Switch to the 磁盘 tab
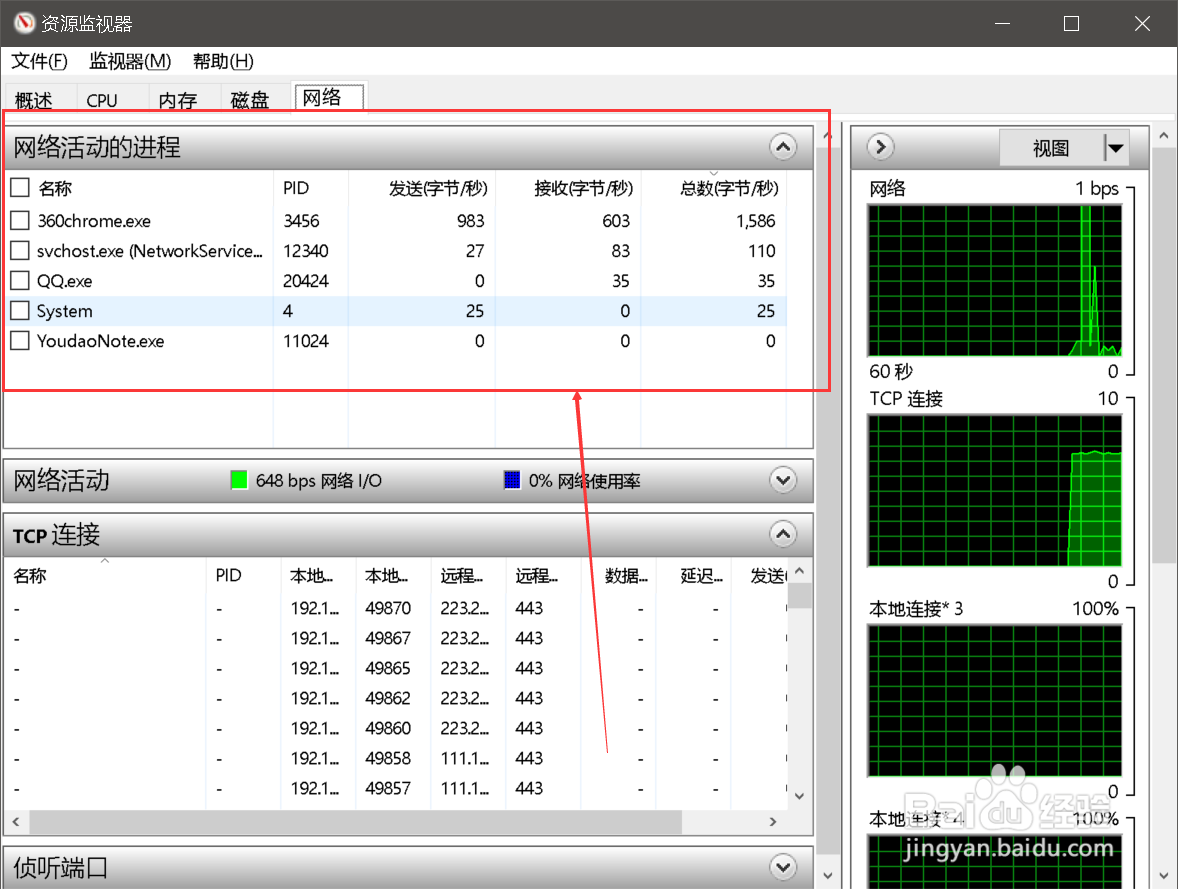Viewport: 1178px width, 889px height. click(250, 100)
